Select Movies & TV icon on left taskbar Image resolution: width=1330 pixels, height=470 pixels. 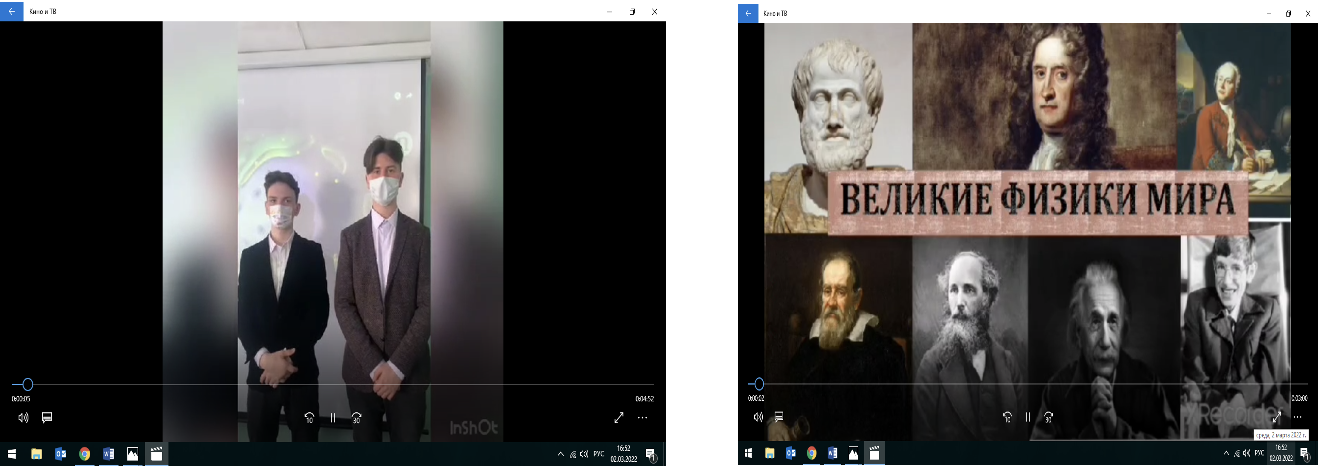pos(157,454)
